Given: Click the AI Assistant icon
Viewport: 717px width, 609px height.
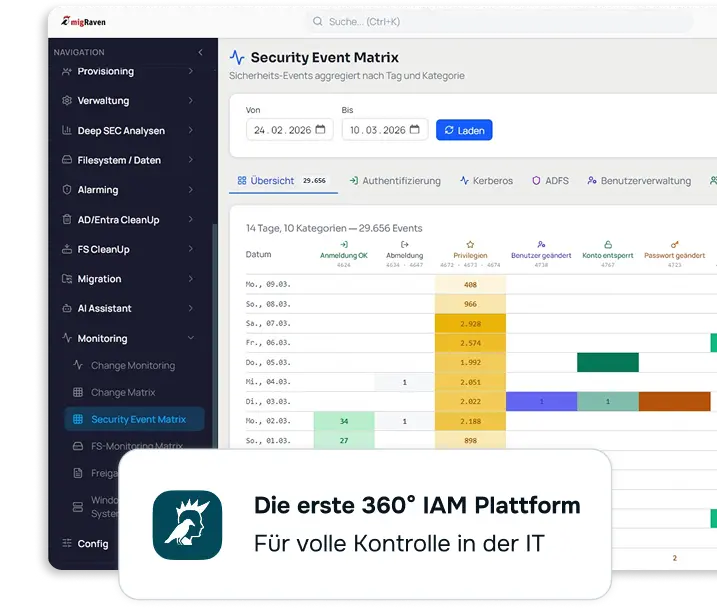Looking at the screenshot, I should [x=67, y=309].
